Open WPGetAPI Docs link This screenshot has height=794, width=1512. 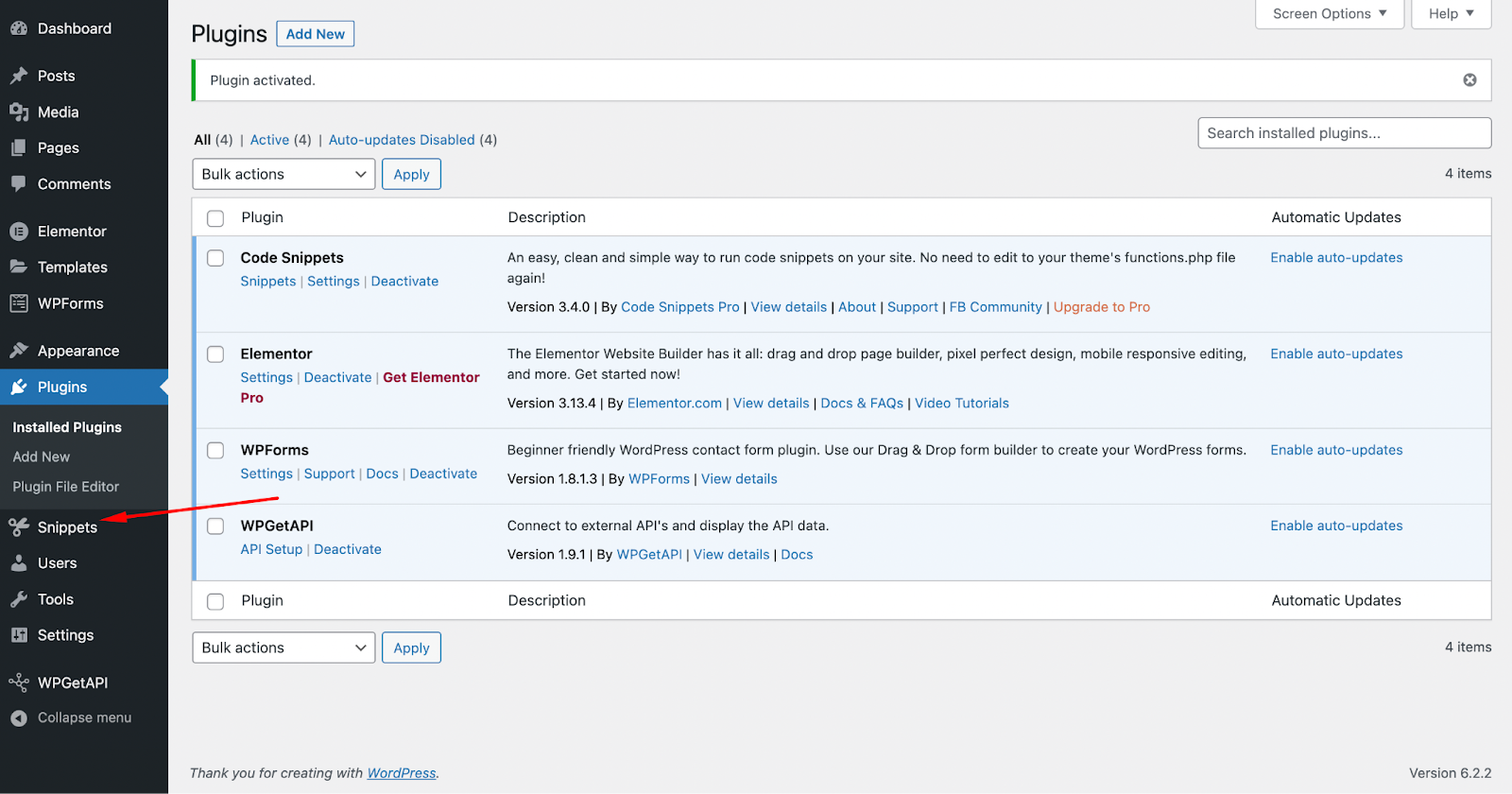tap(797, 555)
